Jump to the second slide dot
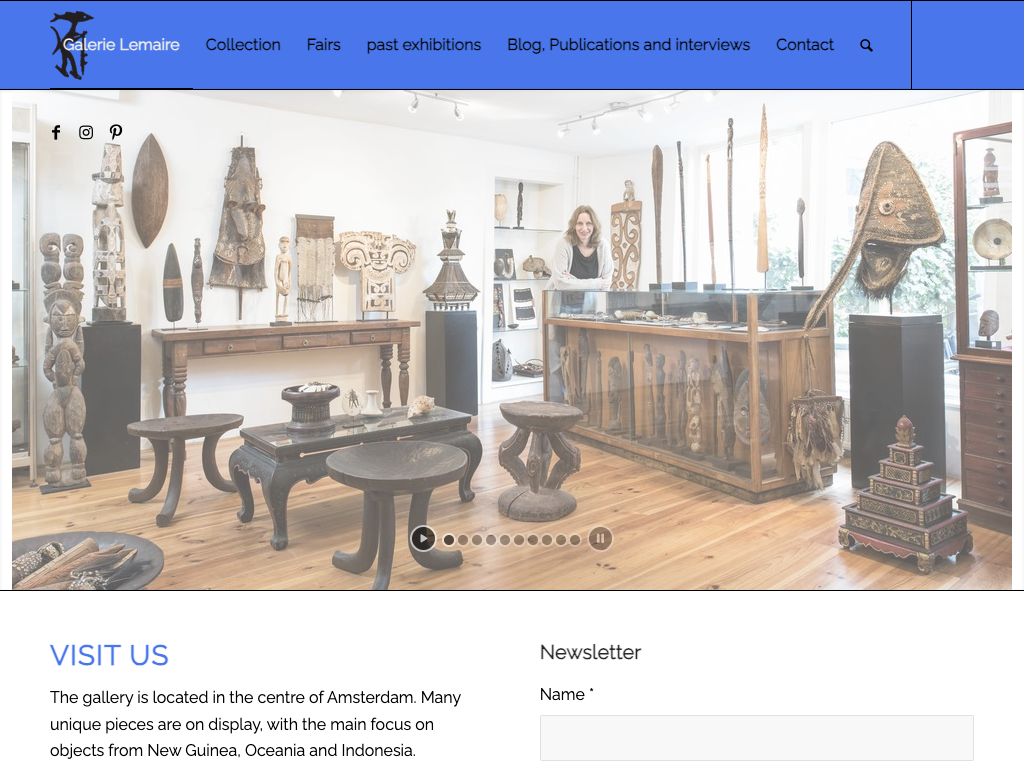 click(463, 540)
